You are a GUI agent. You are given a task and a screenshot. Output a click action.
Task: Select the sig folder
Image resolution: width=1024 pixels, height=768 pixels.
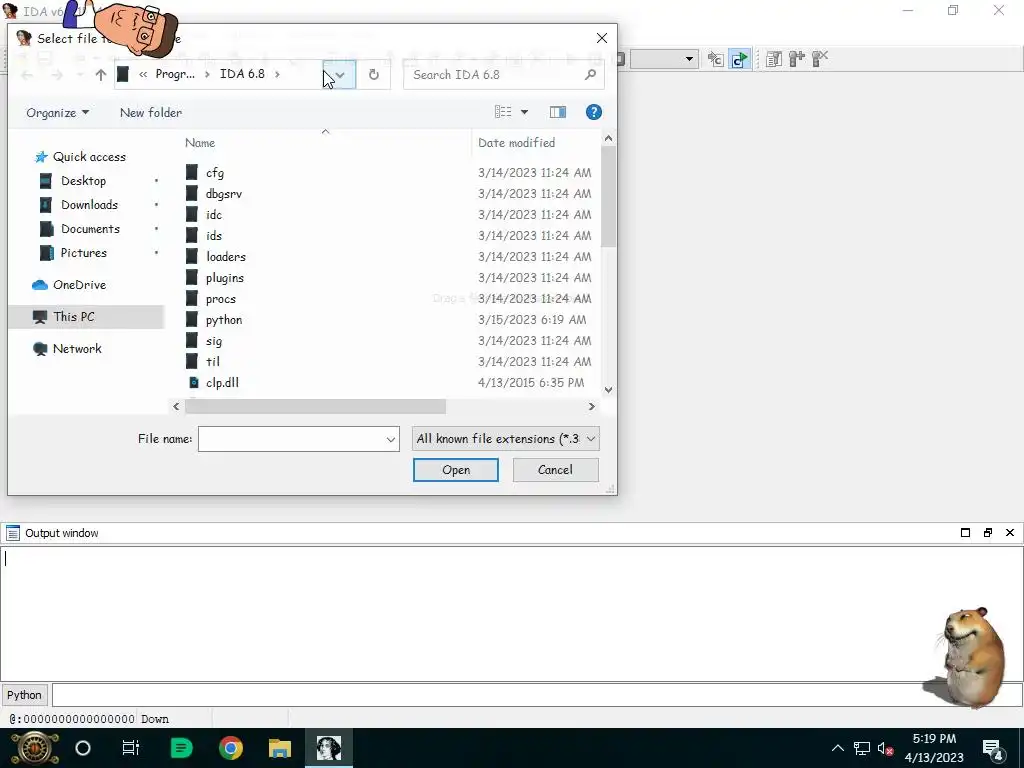click(x=214, y=340)
